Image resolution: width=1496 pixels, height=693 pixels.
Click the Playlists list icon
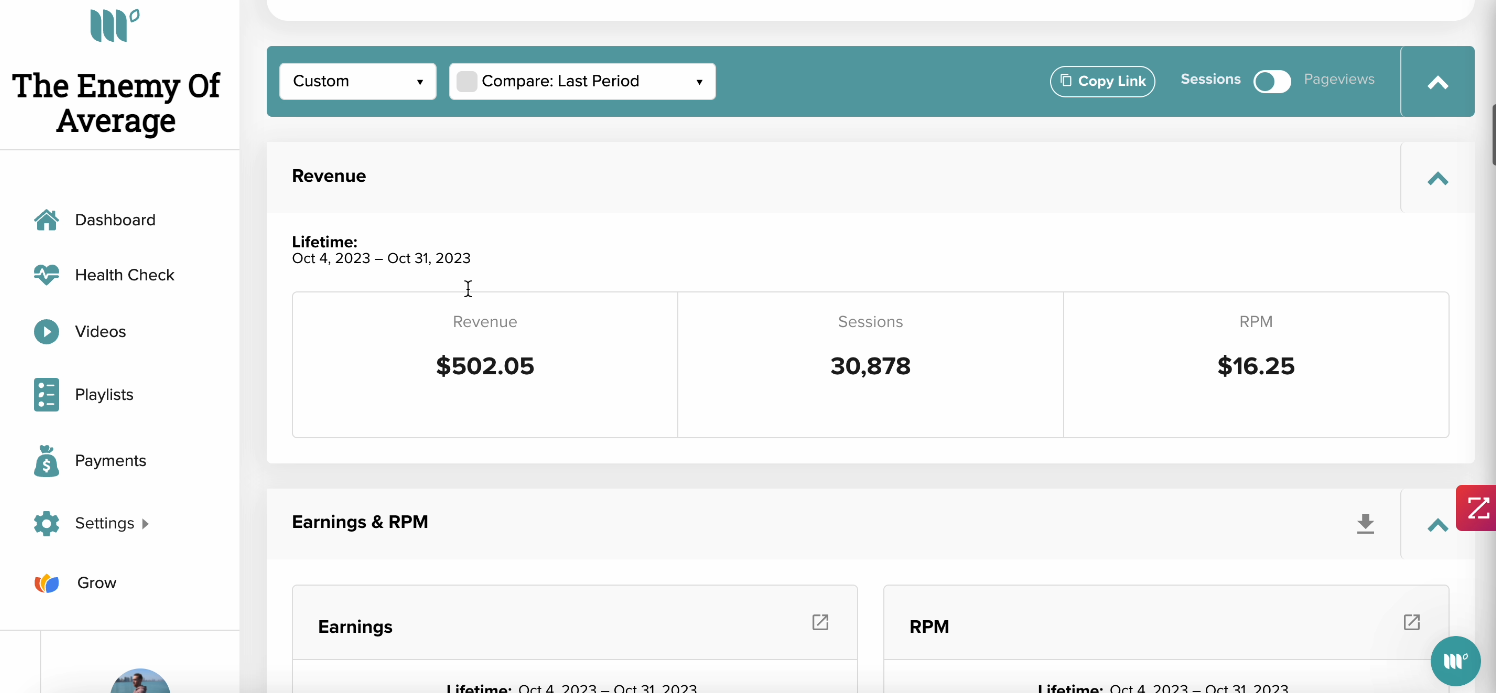(46, 395)
